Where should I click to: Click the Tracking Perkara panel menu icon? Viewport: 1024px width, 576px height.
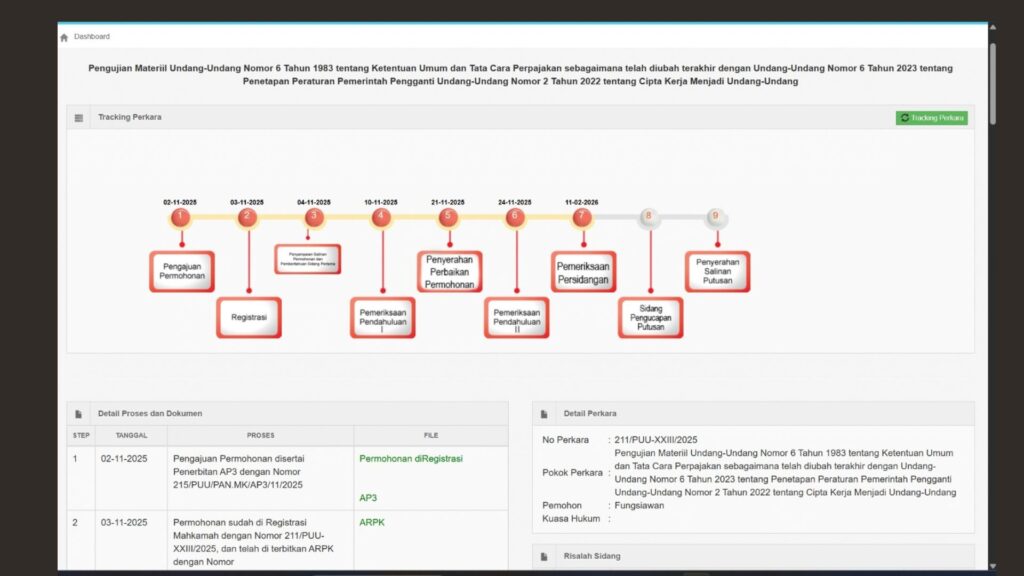pos(79,118)
